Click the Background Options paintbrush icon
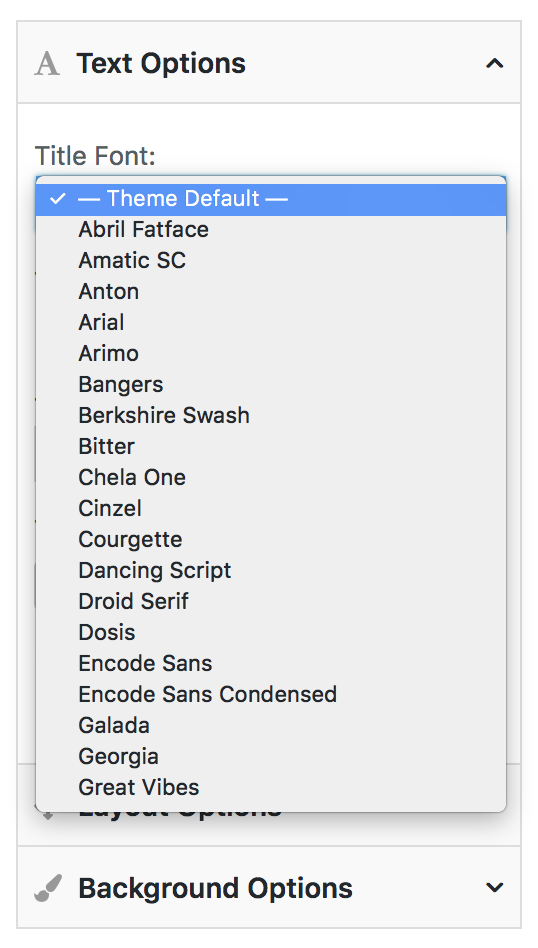 pyautogui.click(x=48, y=888)
